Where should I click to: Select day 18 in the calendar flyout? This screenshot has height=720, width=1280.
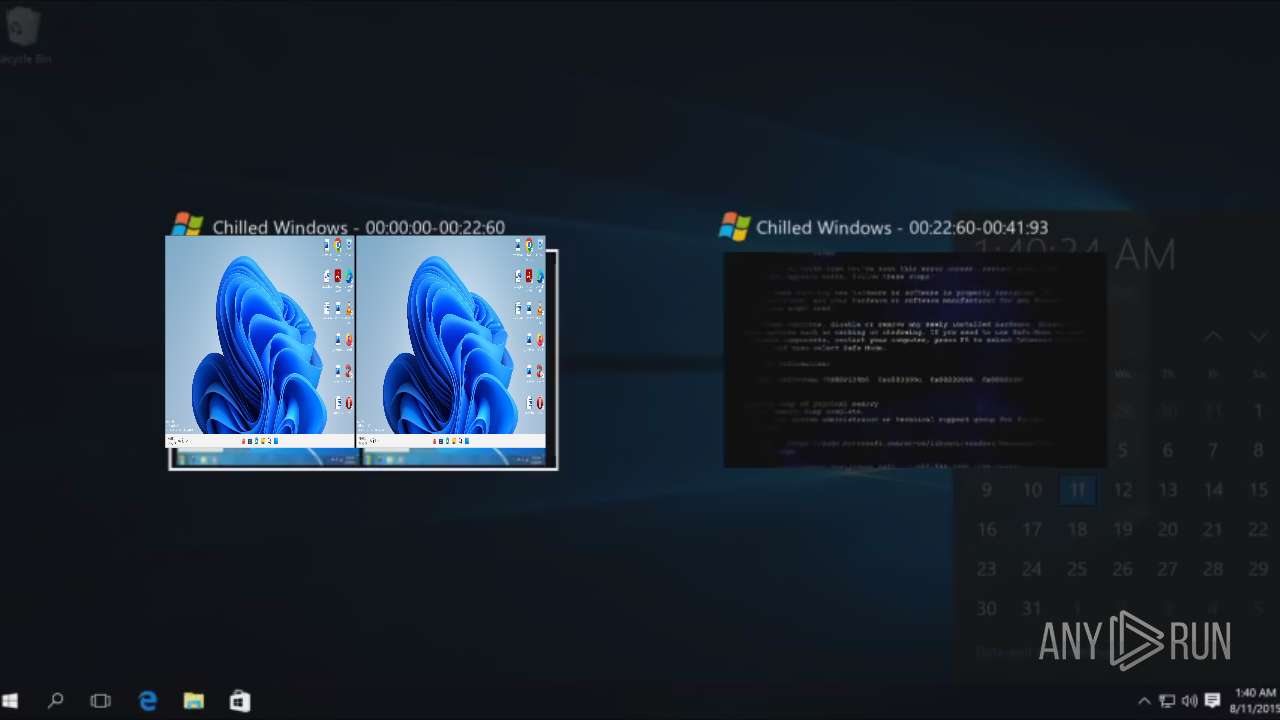coord(1077,530)
